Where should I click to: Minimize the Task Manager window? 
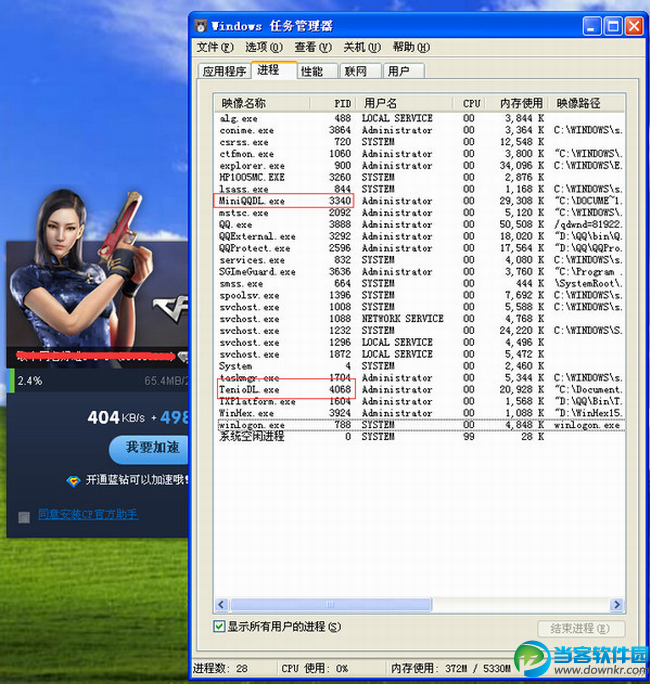click(x=592, y=27)
